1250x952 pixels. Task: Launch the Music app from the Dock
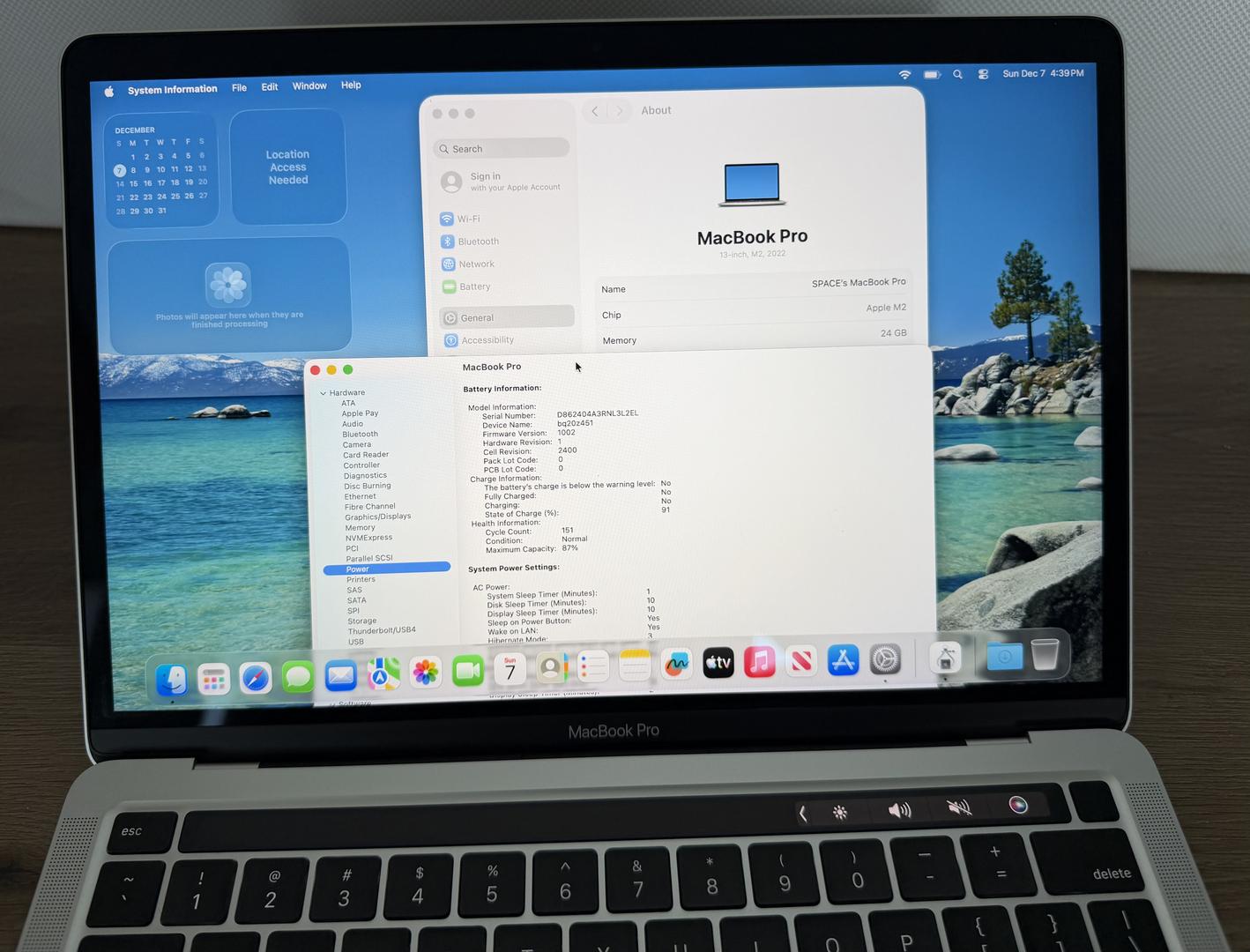tap(760, 661)
